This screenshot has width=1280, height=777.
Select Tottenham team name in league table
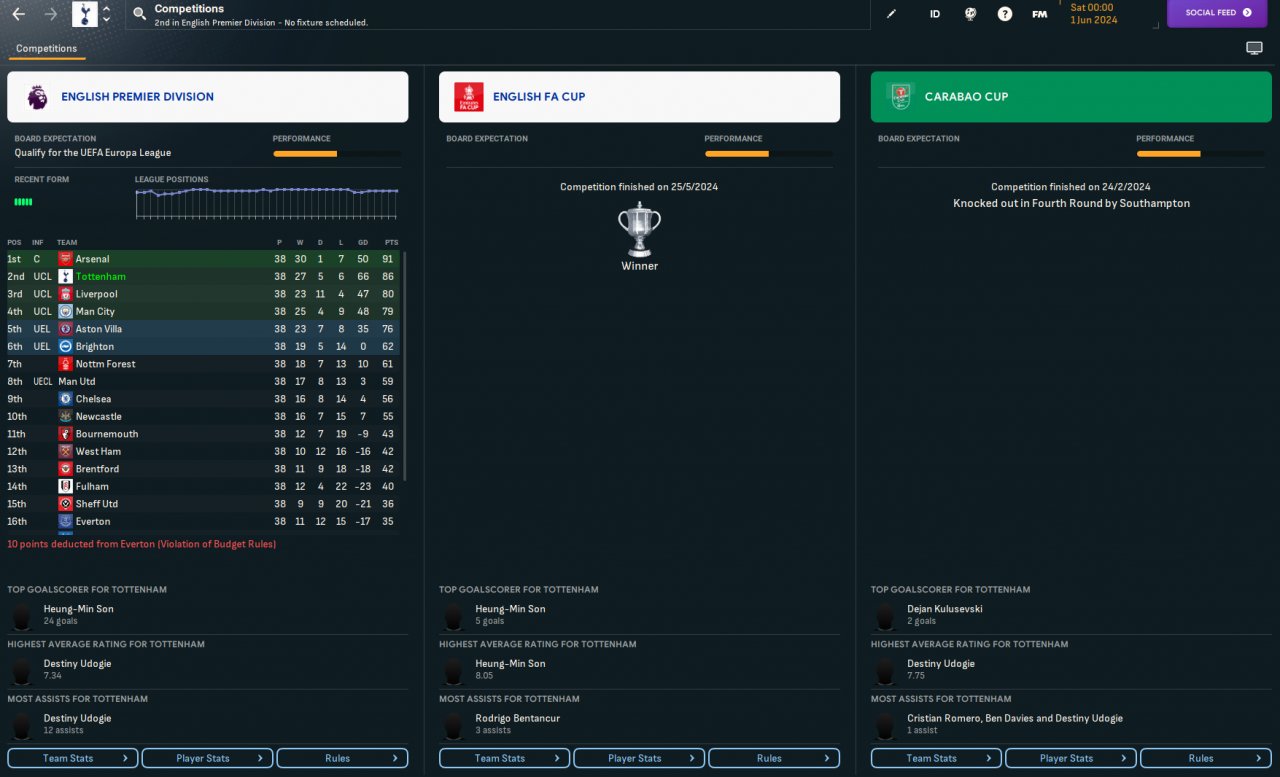click(101, 277)
